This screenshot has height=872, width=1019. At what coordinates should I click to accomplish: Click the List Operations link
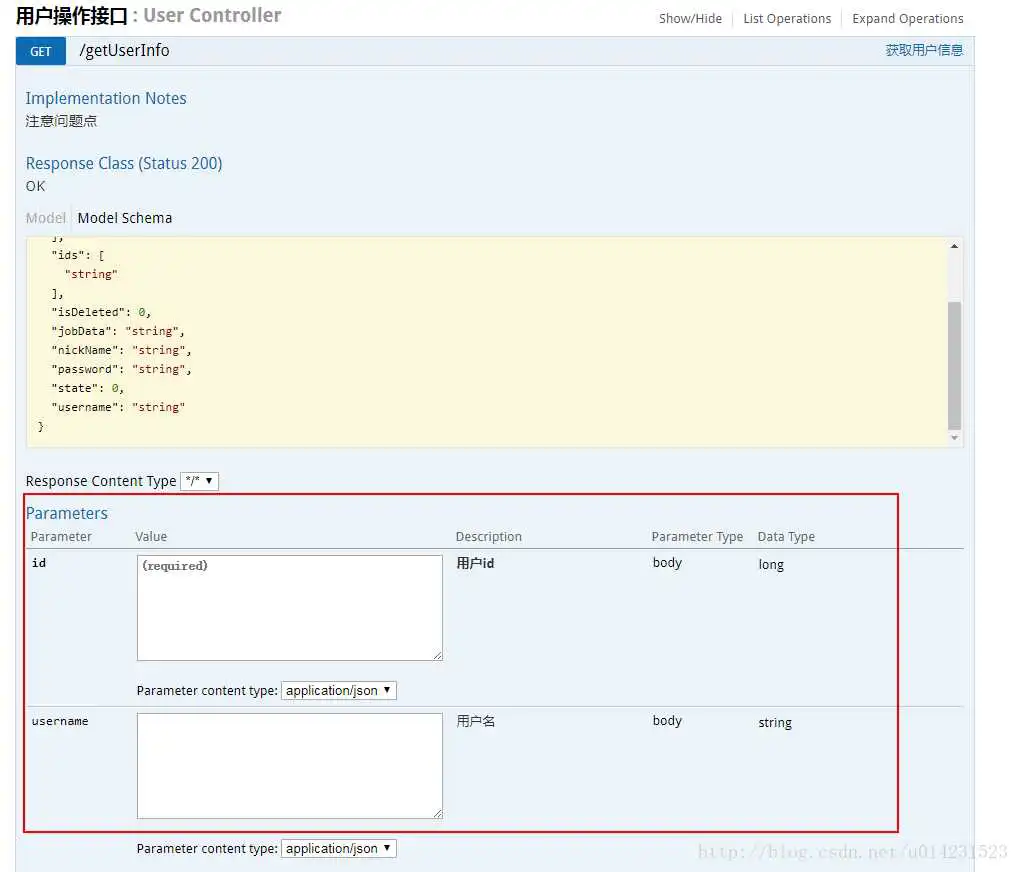(x=787, y=19)
